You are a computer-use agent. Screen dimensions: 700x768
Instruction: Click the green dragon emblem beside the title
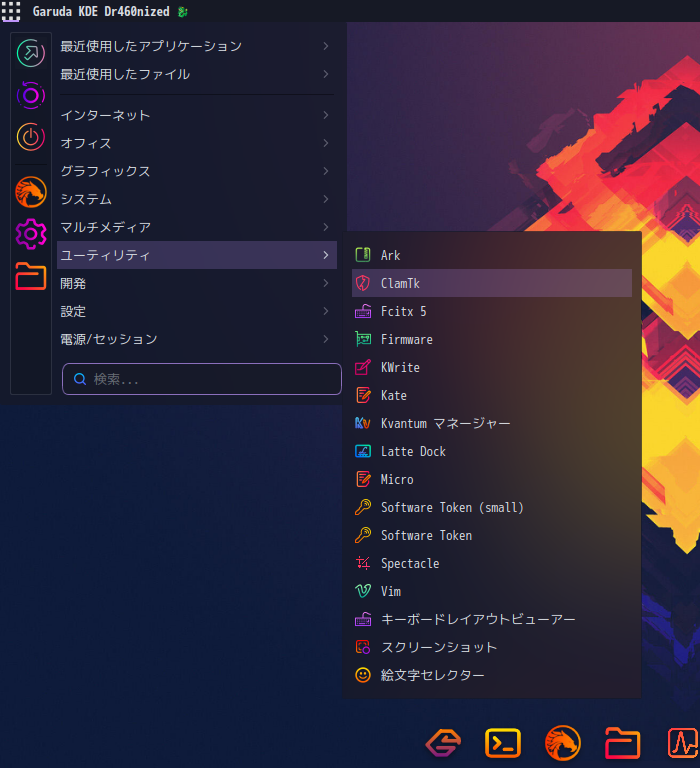click(183, 12)
